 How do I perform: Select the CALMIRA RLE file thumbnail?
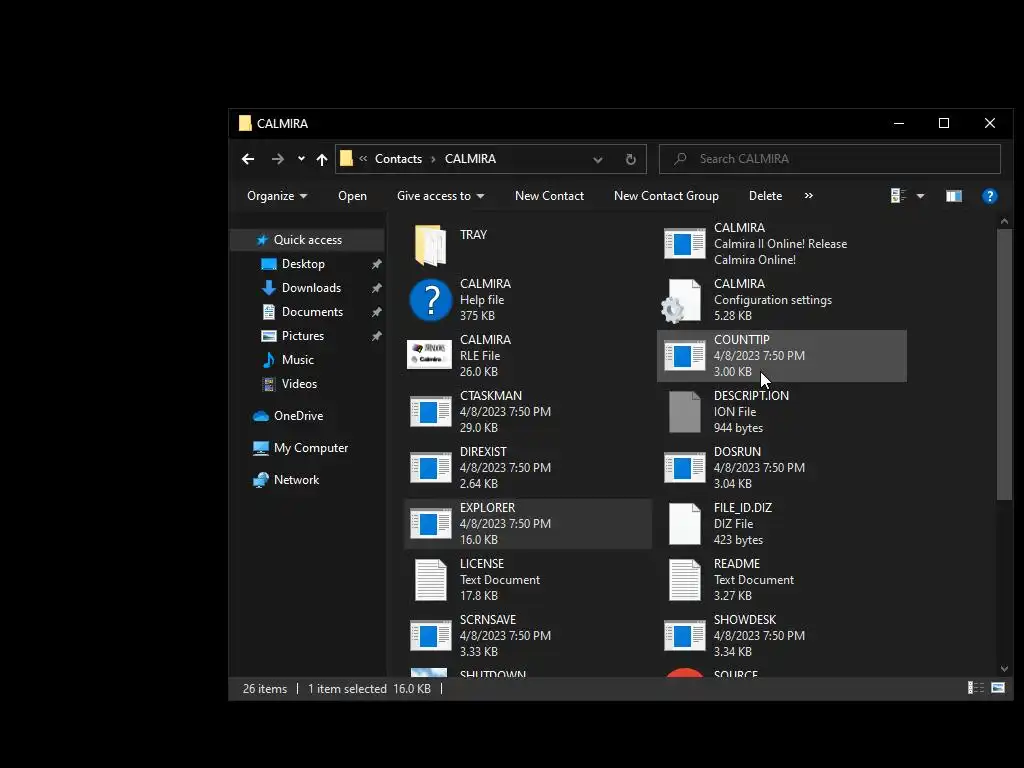[429, 355]
